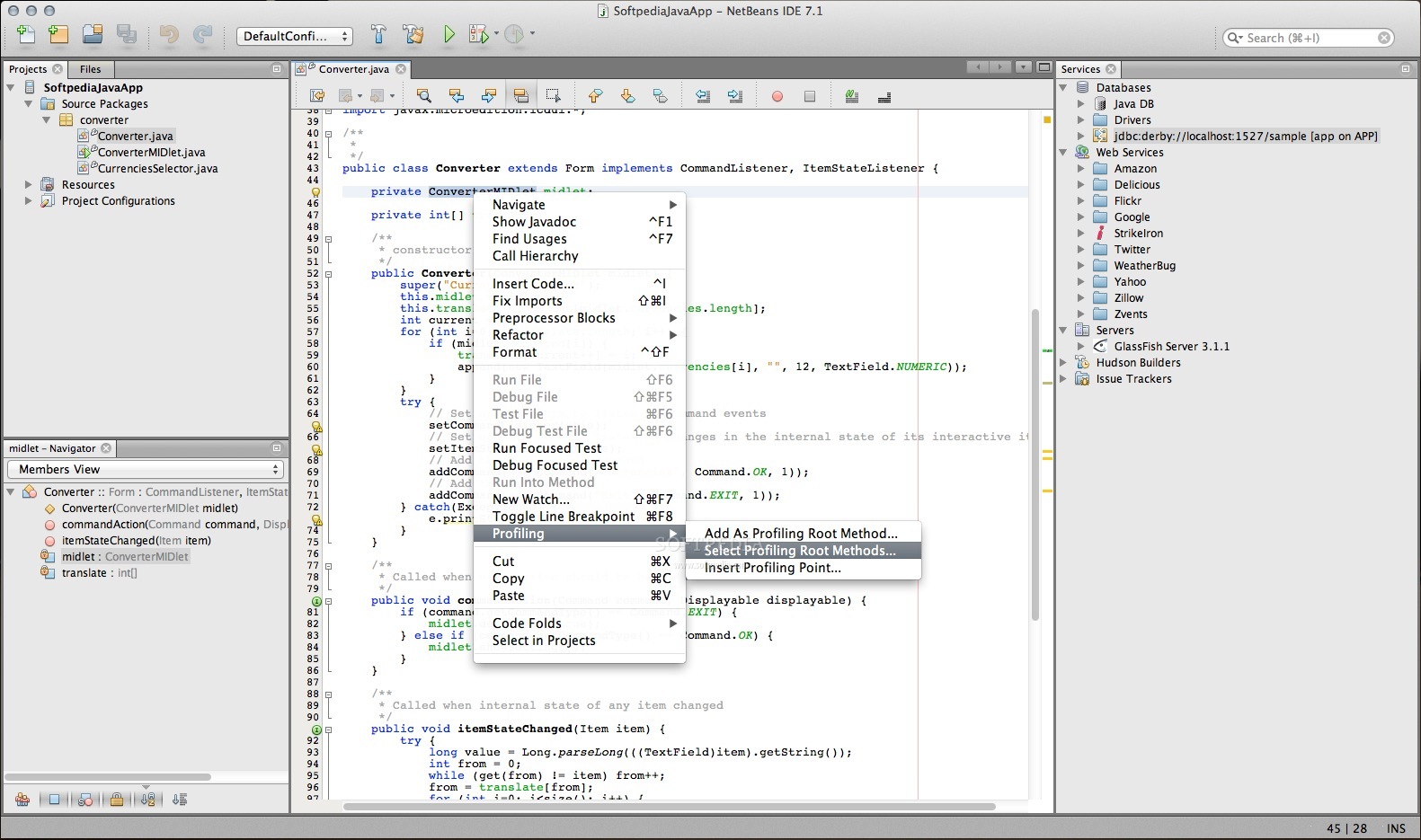The width and height of the screenshot is (1421, 840).
Task: Toggle Show Inherited Members in Navigator
Action: [22, 799]
